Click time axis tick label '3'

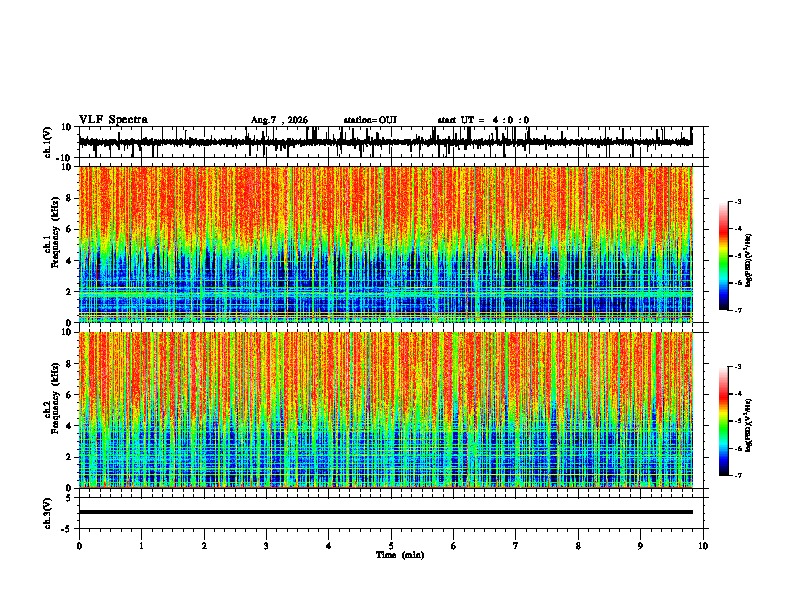click(266, 546)
